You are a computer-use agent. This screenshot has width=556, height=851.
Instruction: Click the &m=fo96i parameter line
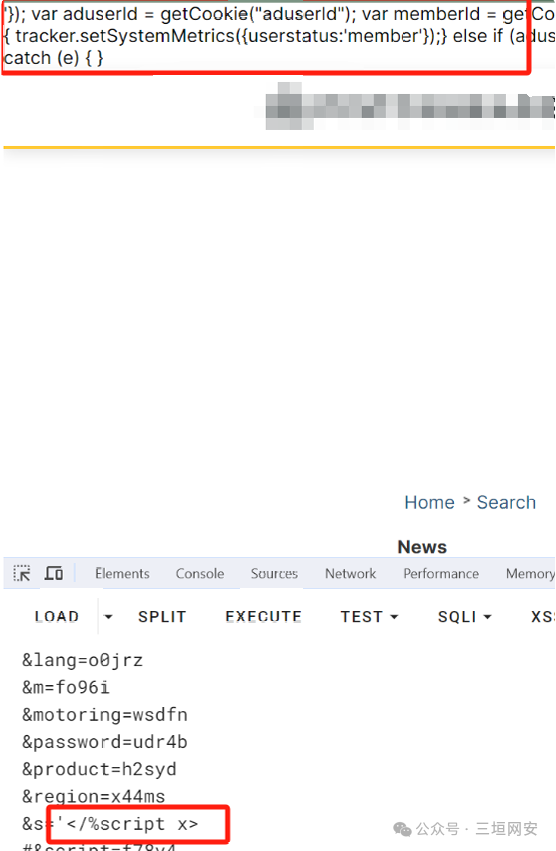66,688
